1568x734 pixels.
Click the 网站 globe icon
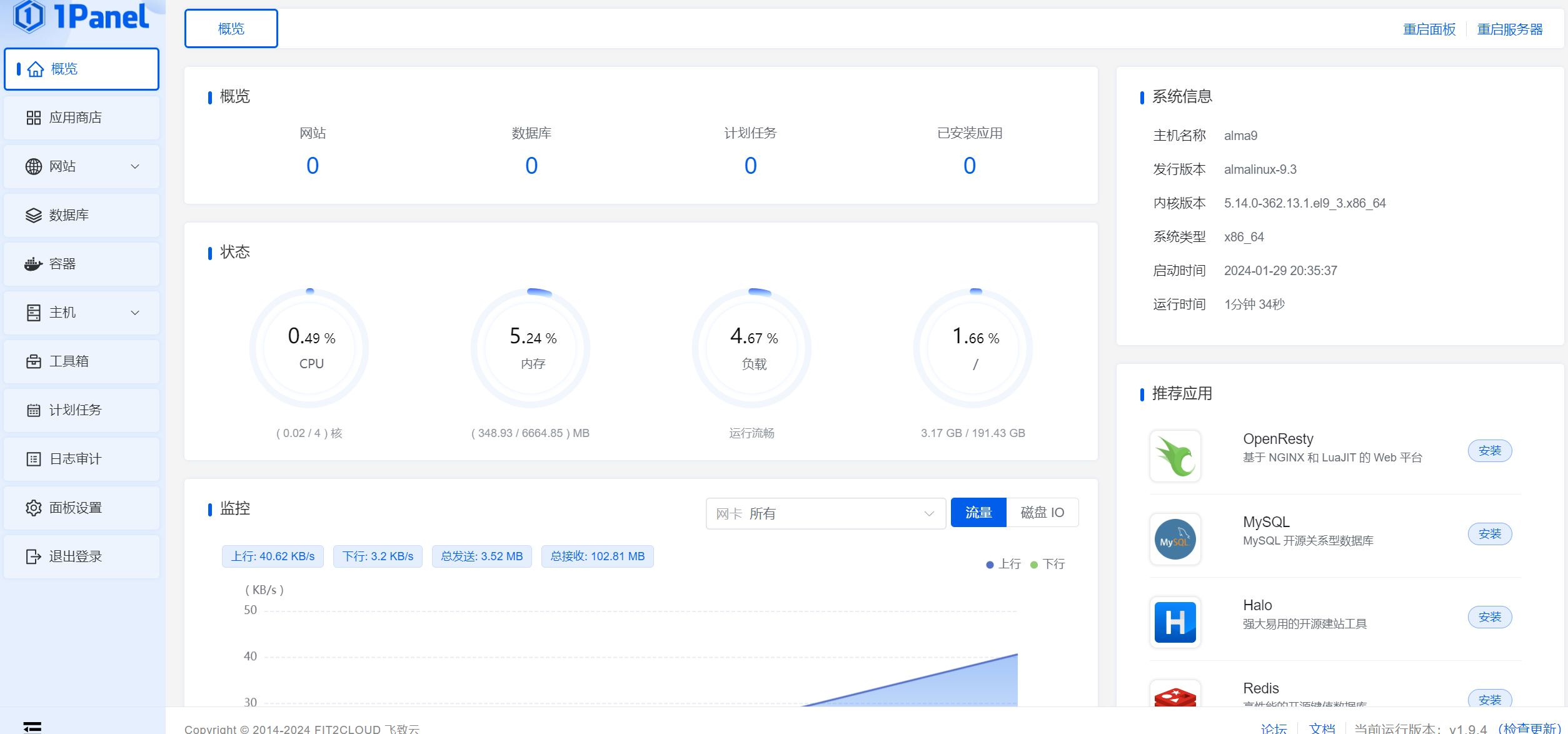(x=34, y=166)
